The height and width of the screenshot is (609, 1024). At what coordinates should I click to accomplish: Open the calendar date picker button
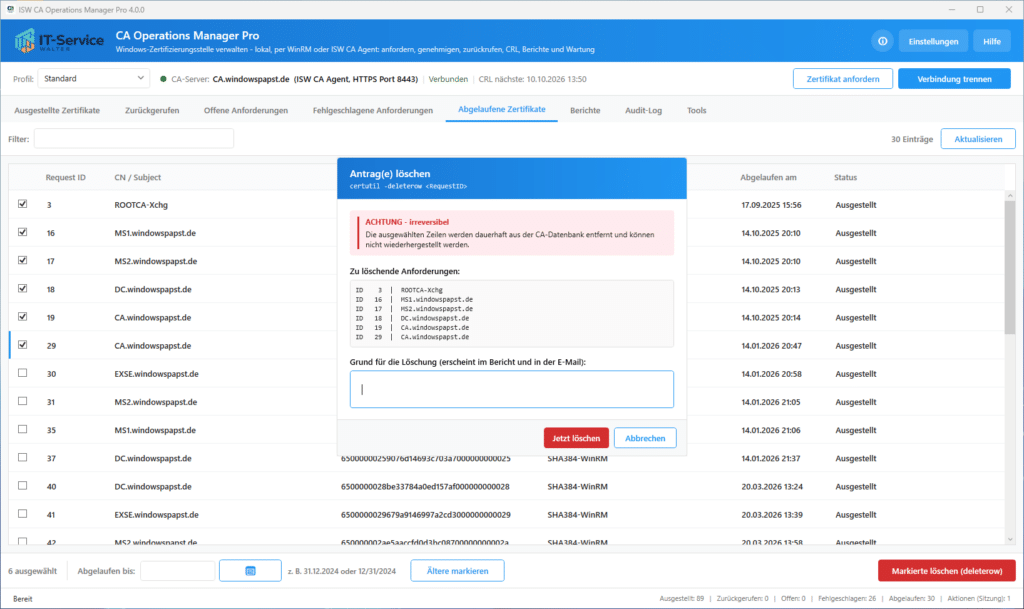tap(250, 570)
